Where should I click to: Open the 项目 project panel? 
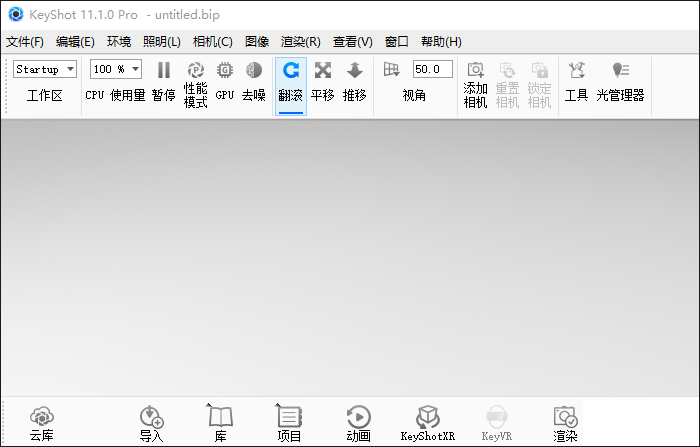tap(289, 423)
